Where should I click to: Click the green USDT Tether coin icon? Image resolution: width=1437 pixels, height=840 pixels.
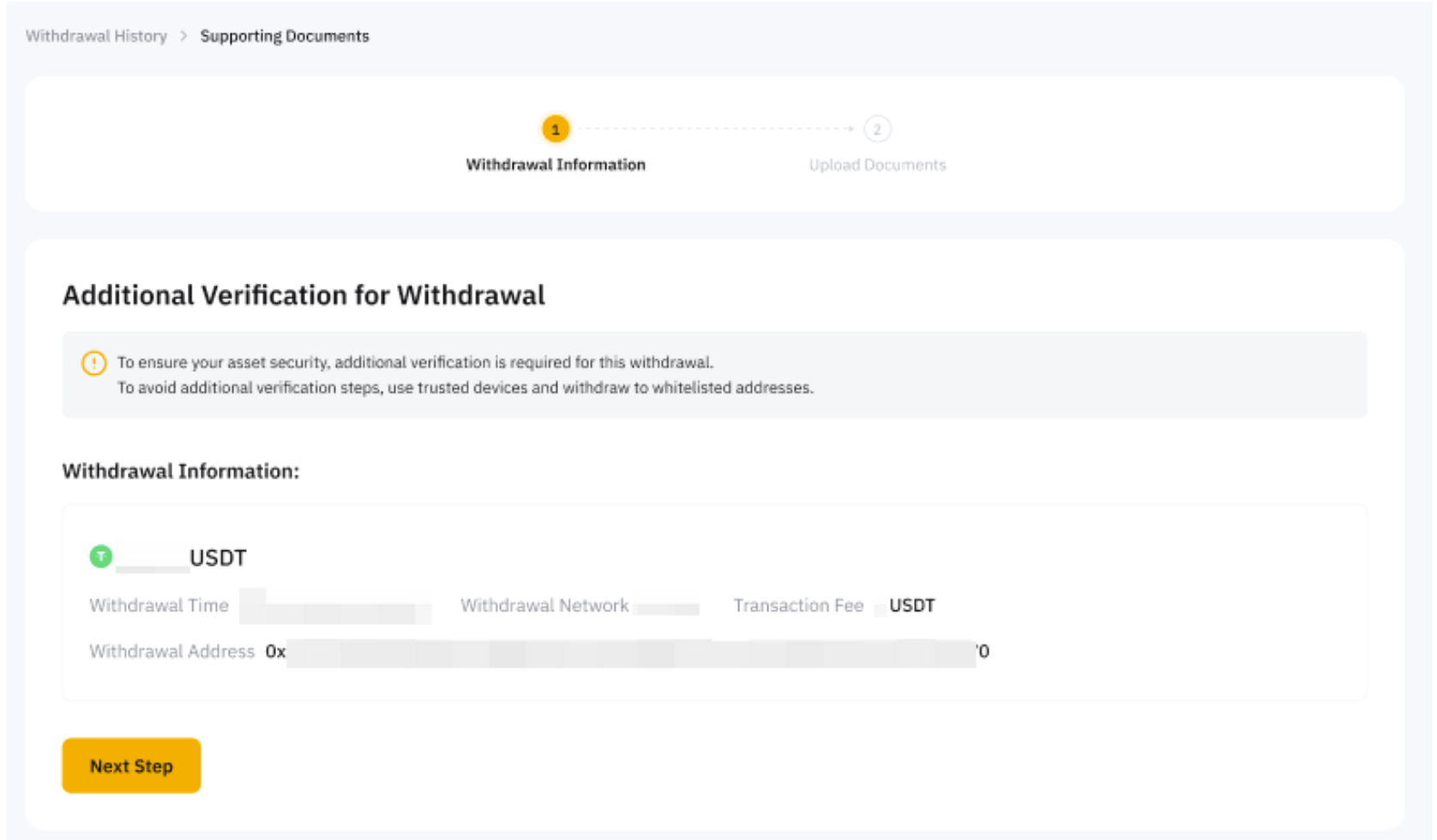[x=101, y=556]
